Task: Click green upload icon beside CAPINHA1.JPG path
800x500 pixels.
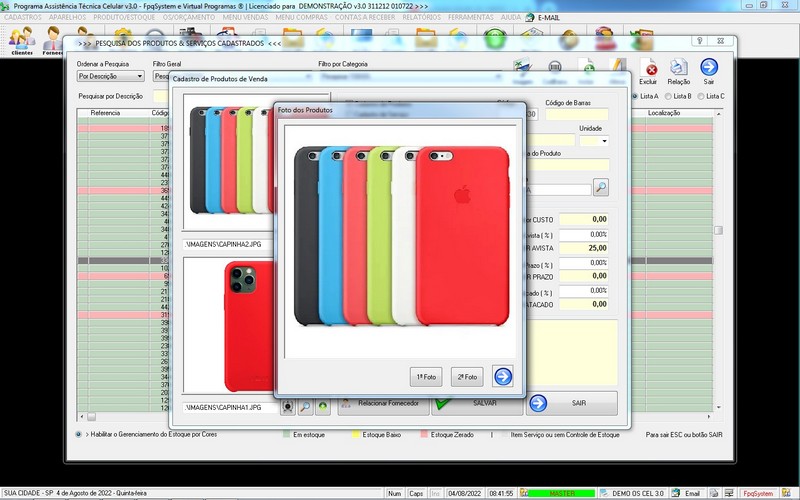Action: coord(322,407)
